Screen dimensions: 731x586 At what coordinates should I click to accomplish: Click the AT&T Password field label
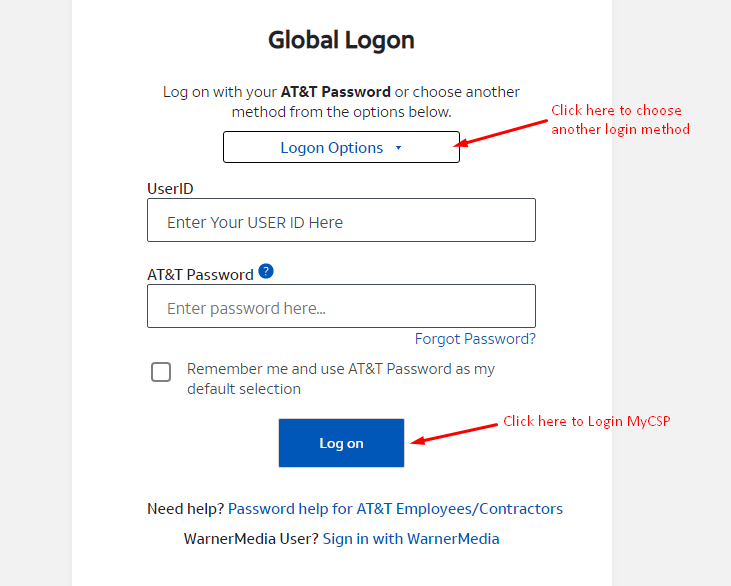tap(200, 275)
